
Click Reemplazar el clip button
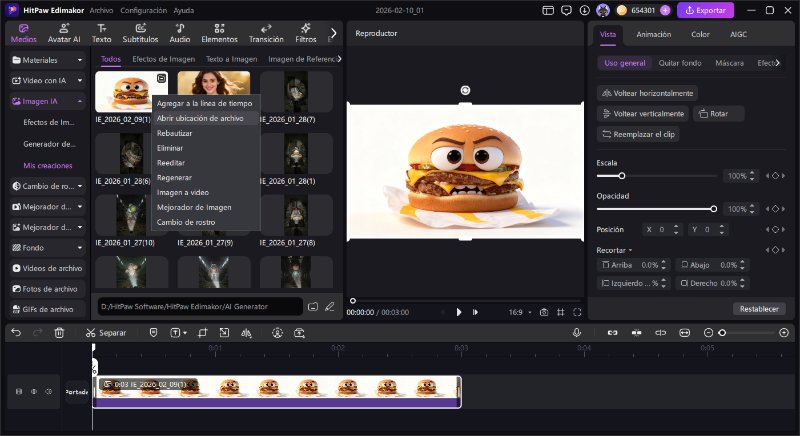click(638, 134)
